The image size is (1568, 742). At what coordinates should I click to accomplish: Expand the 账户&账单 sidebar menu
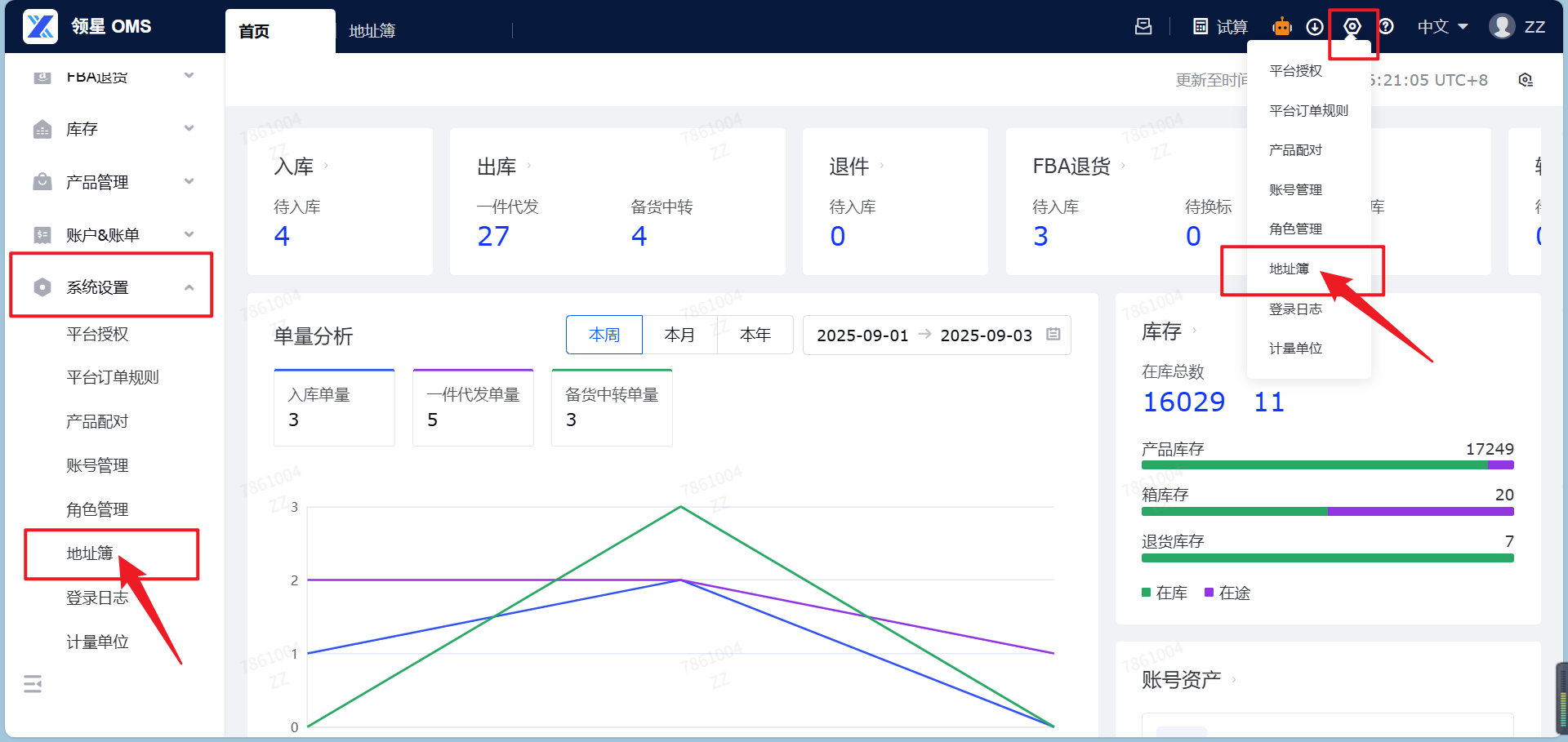189,235
